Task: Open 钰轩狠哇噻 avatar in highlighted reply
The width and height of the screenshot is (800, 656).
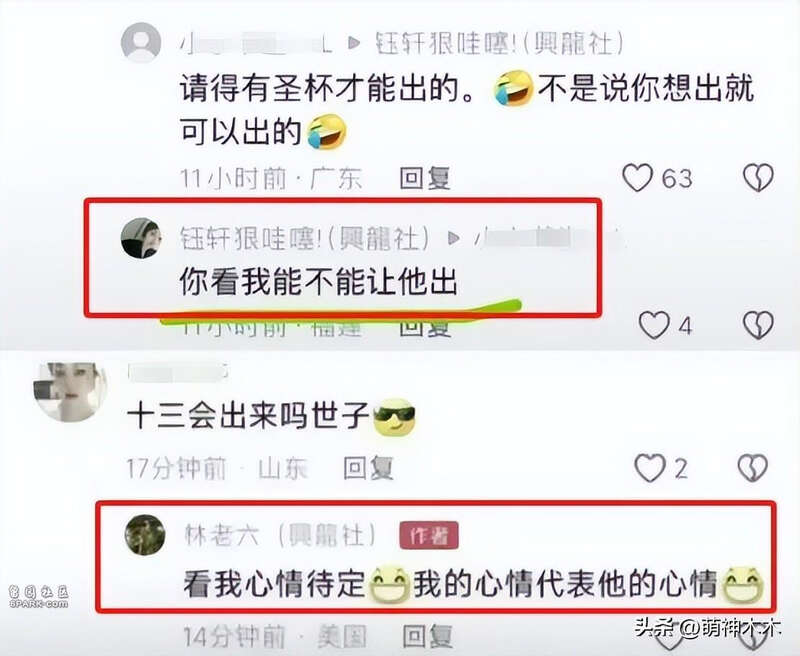Action: click(x=141, y=238)
